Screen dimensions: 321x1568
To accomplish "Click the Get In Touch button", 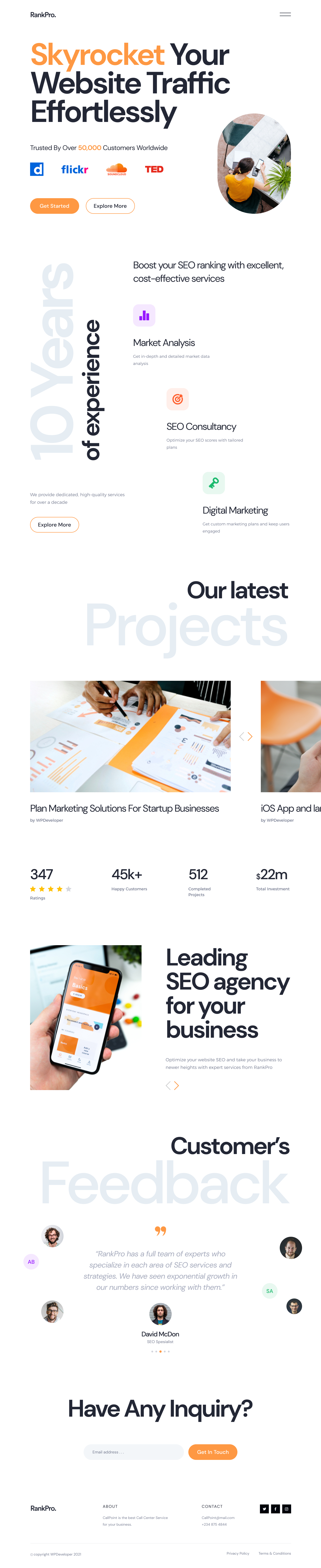I will coord(213,1452).
